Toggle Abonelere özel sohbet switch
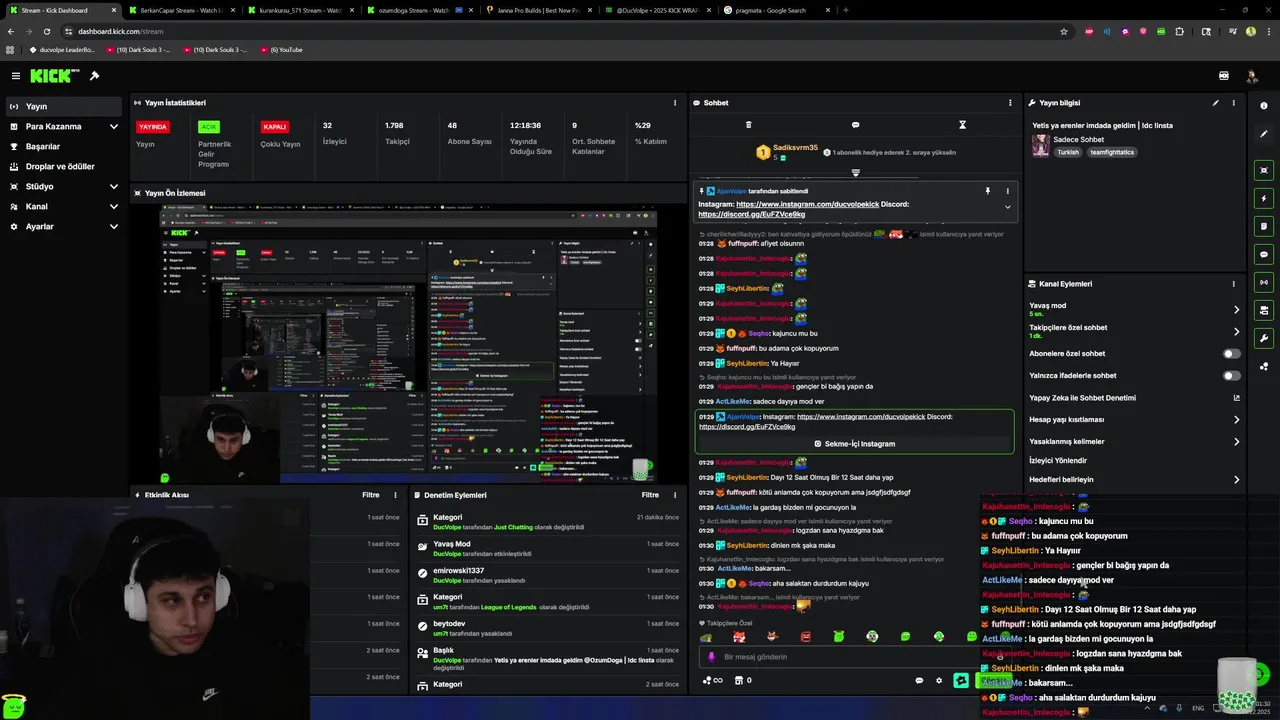 tap(1232, 354)
